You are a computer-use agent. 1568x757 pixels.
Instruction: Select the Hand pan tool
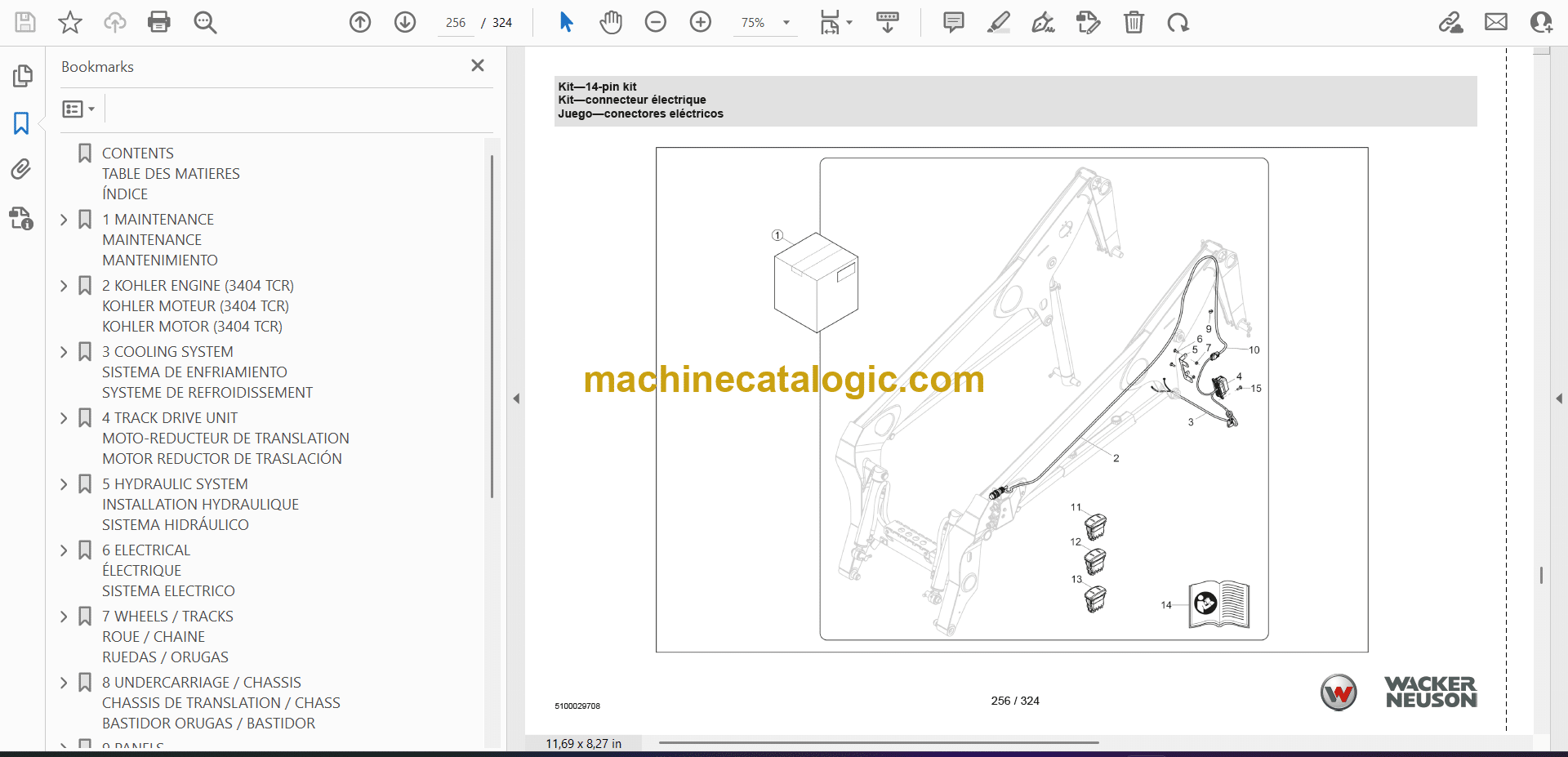click(610, 22)
